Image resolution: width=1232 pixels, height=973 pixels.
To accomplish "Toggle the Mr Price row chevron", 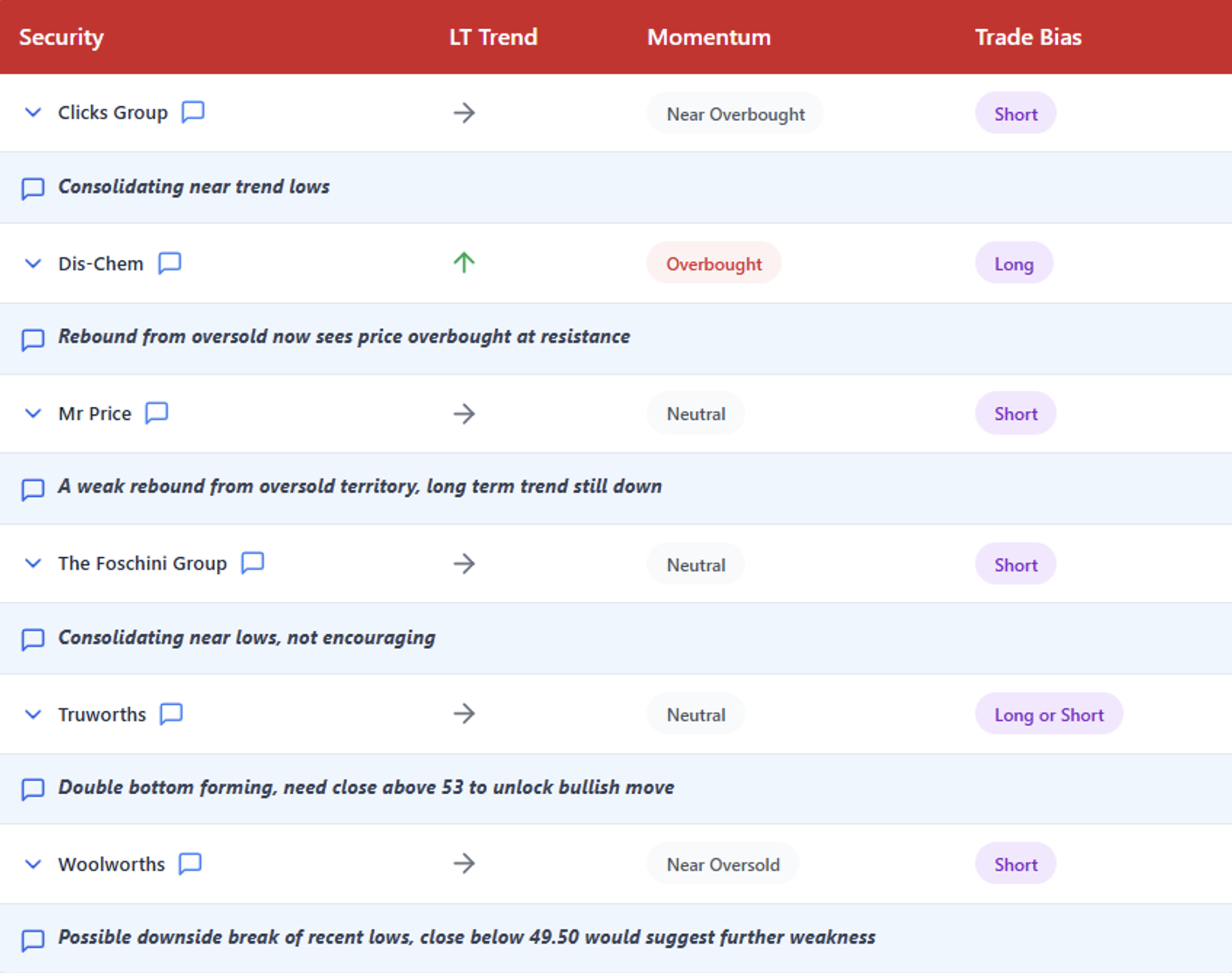I will [x=33, y=413].
